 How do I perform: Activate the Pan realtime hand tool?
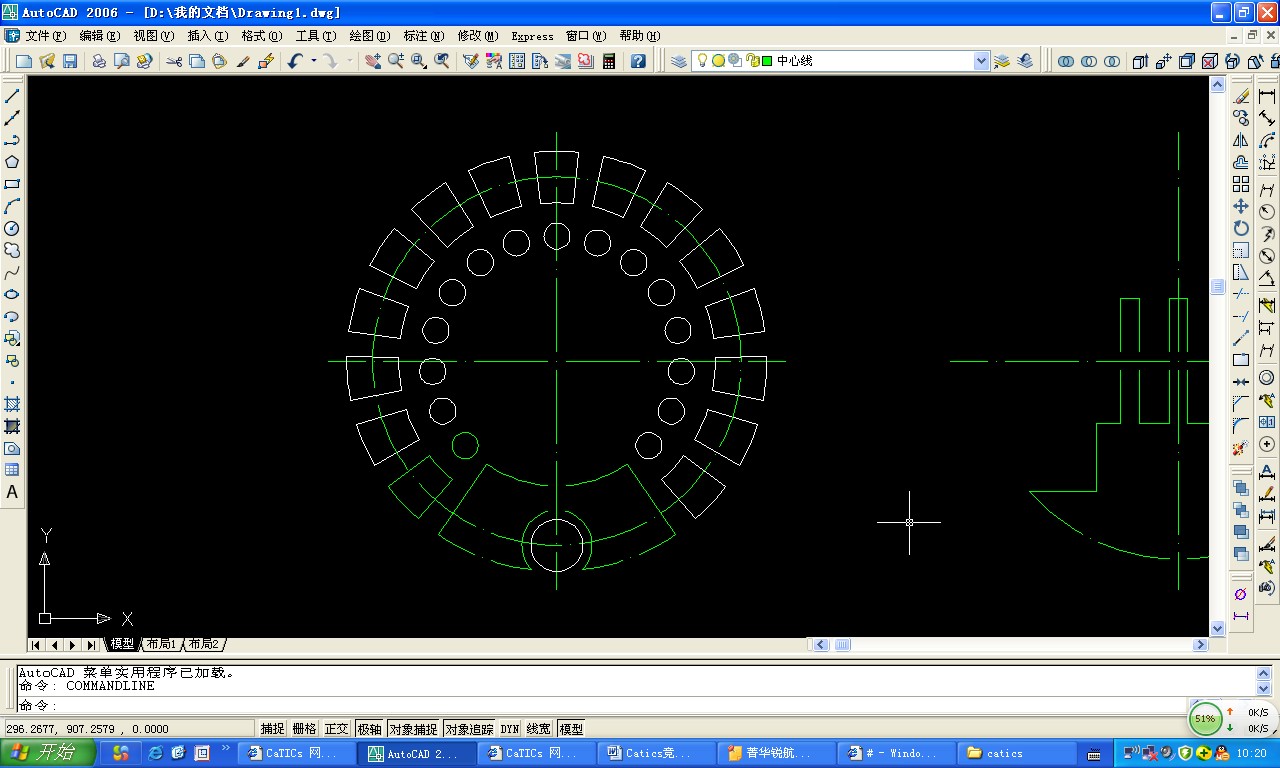click(372, 61)
